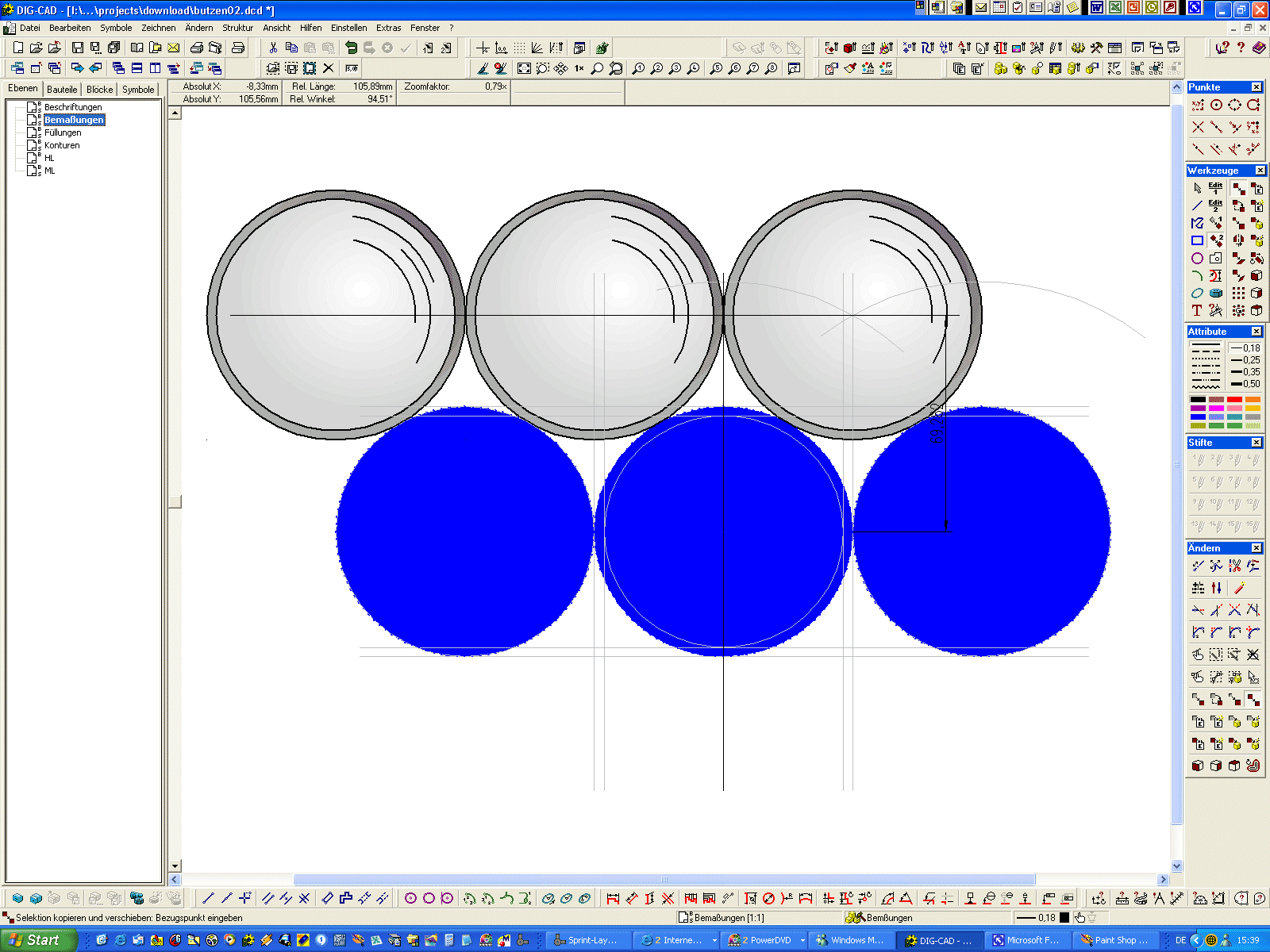Click the intersection point (X) icon in Punkte

coord(1198,127)
